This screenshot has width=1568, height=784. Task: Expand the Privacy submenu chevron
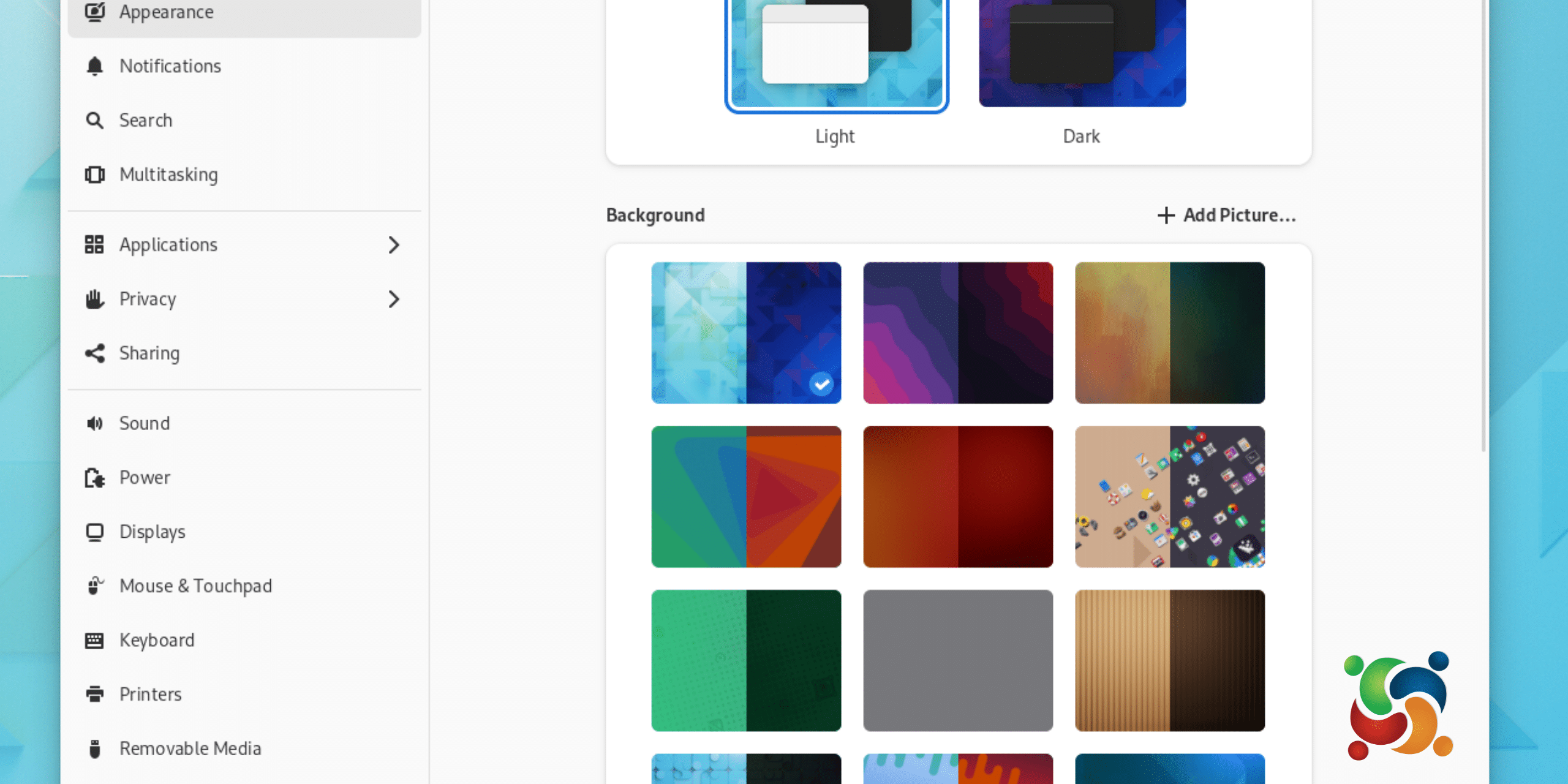click(394, 299)
